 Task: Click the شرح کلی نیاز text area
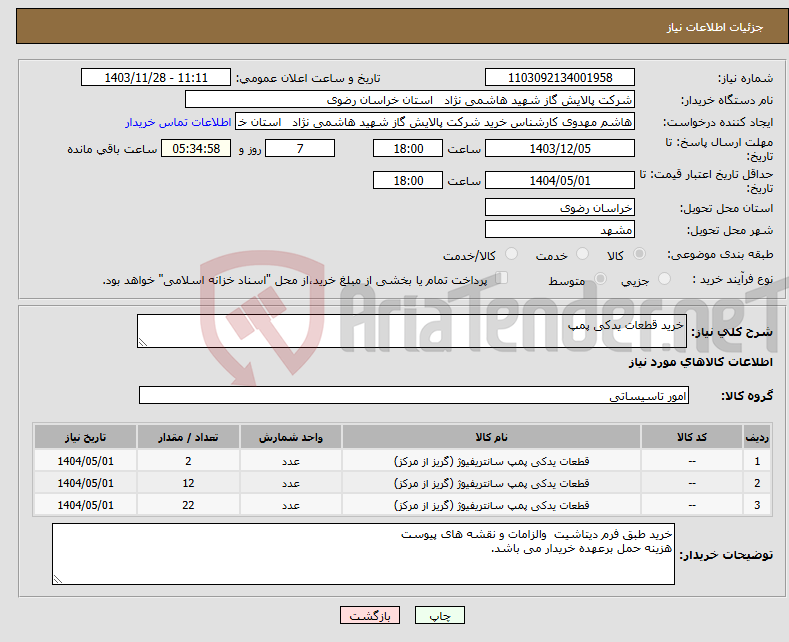[412, 331]
